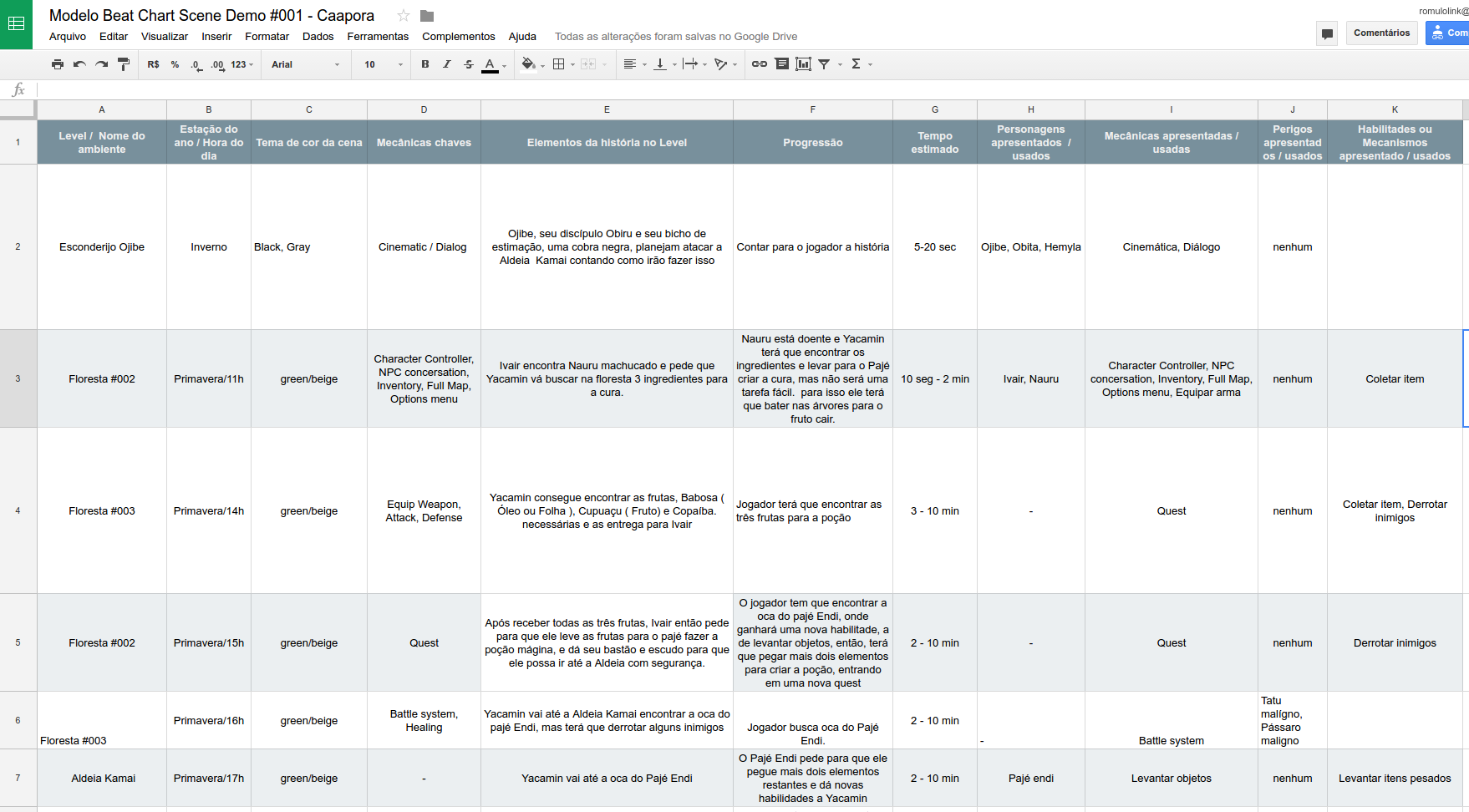Image resolution: width=1469 pixels, height=812 pixels.
Task: Select cell Ojibe, Obita, Hemyla
Action: pos(1031,247)
